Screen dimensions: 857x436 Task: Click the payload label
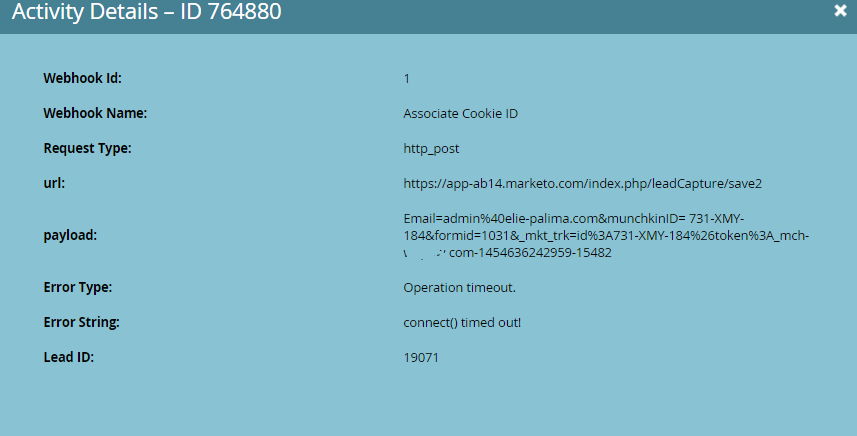click(x=70, y=235)
